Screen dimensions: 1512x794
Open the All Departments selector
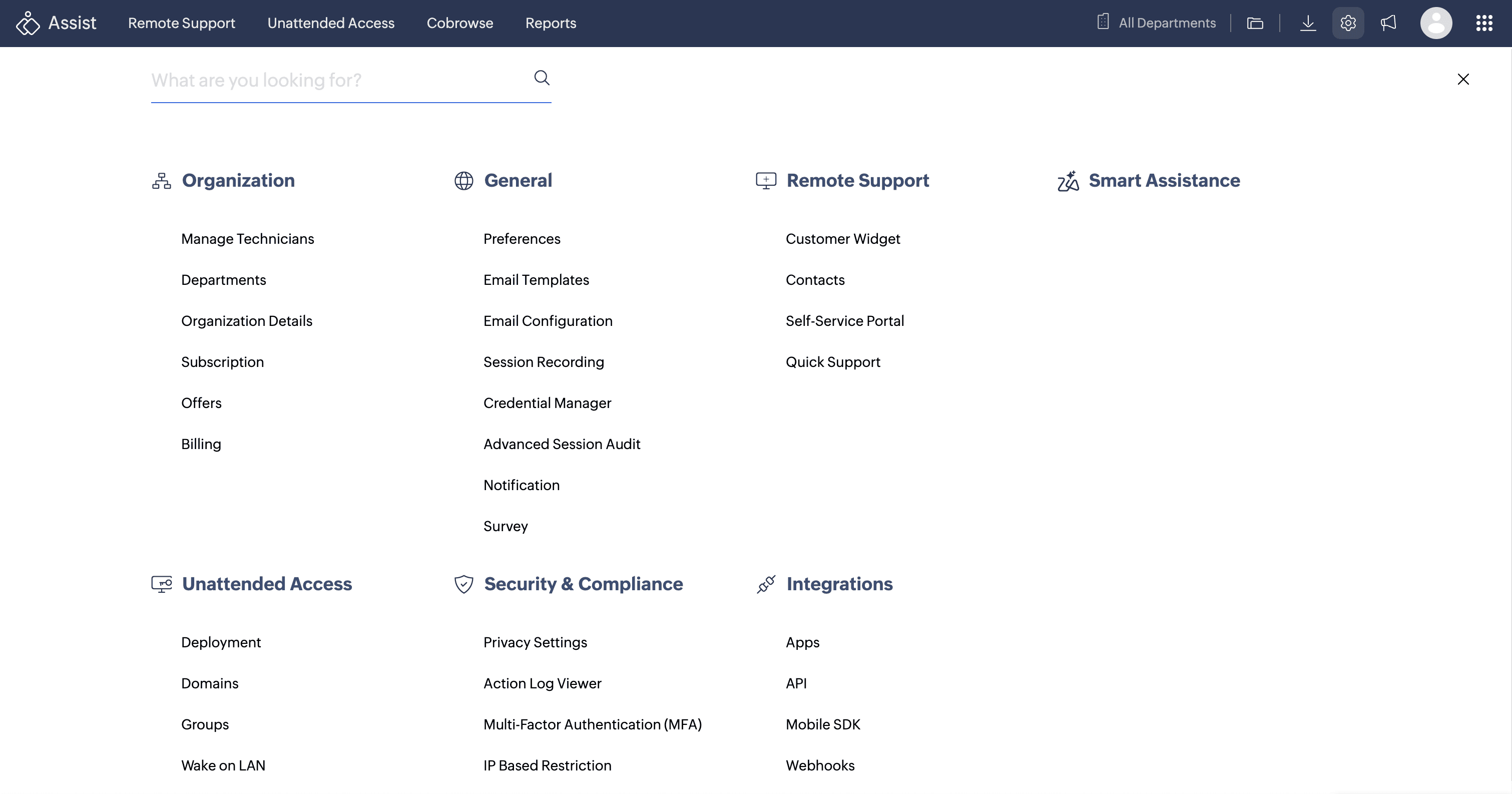point(1156,24)
